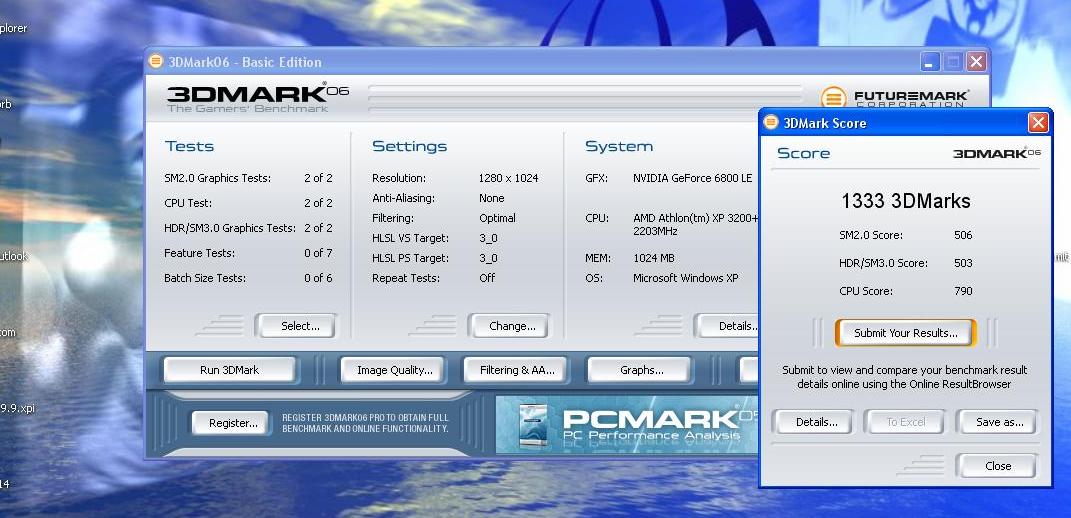This screenshot has width=1071, height=518.
Task: Click HDR/SM3.0 Score value 503
Action: pos(963,263)
